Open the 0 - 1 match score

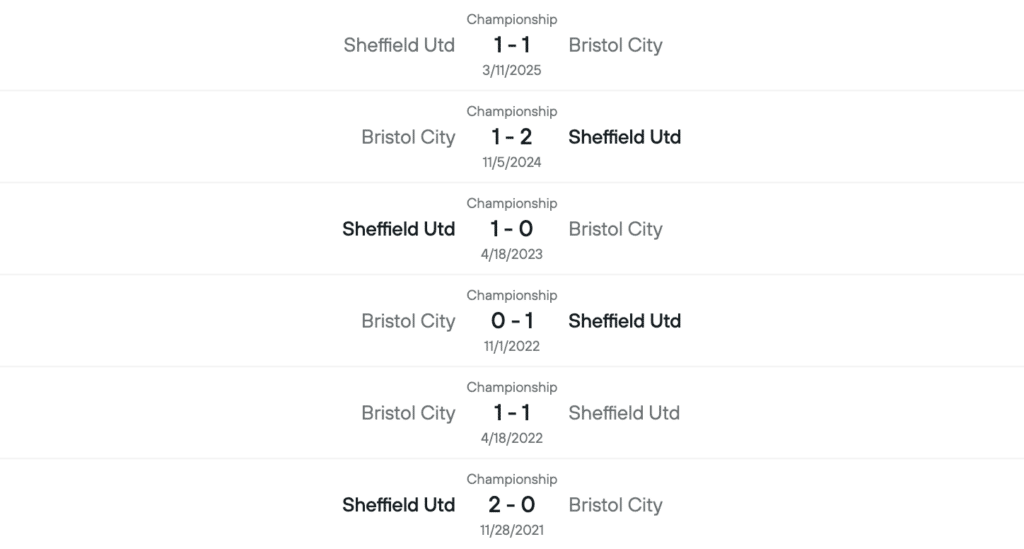(512, 321)
